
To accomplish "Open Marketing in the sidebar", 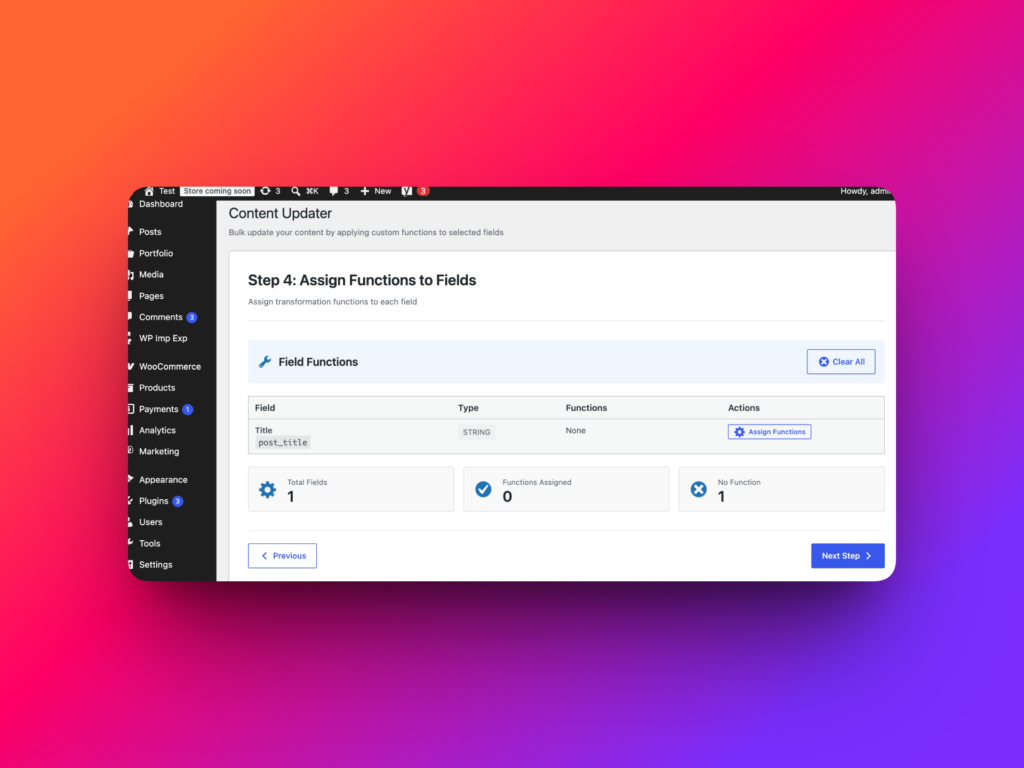I will pyautogui.click(x=159, y=452).
